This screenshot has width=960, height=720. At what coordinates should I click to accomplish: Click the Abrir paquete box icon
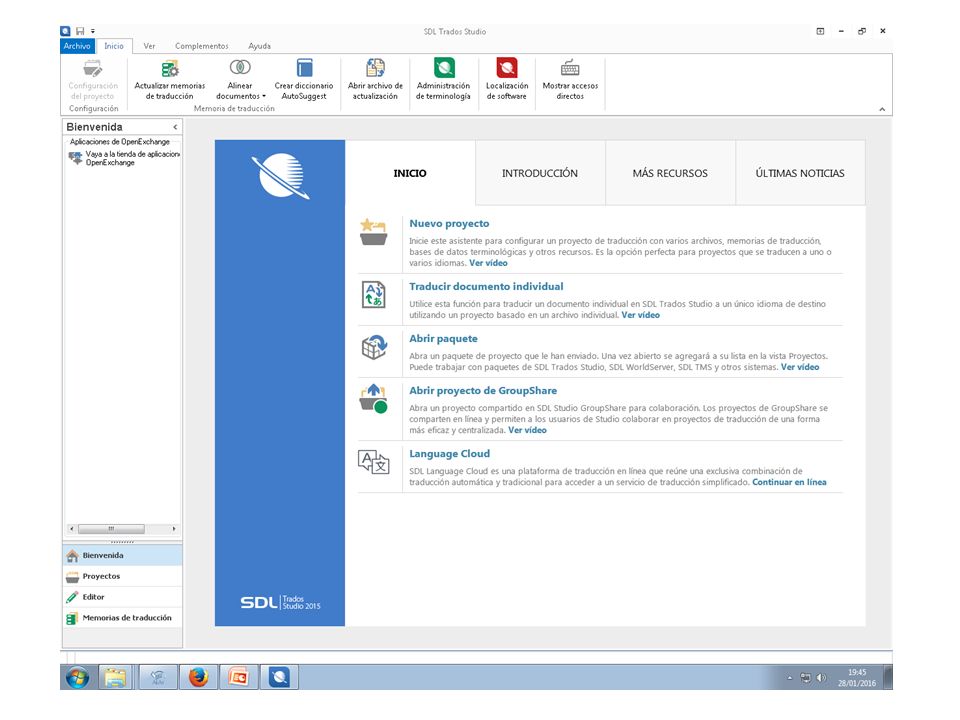point(374,347)
